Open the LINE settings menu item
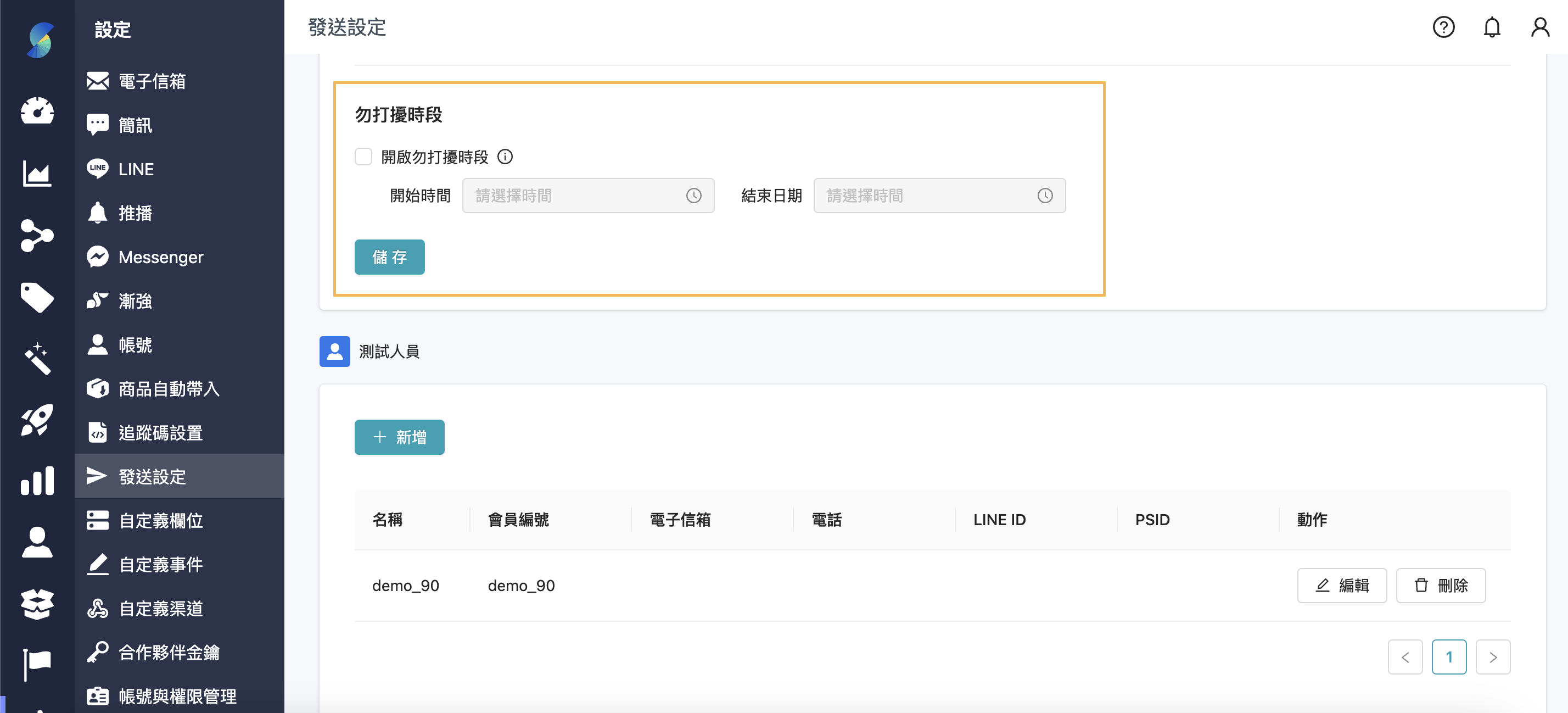Viewport: 1568px width, 713px height. click(x=136, y=169)
